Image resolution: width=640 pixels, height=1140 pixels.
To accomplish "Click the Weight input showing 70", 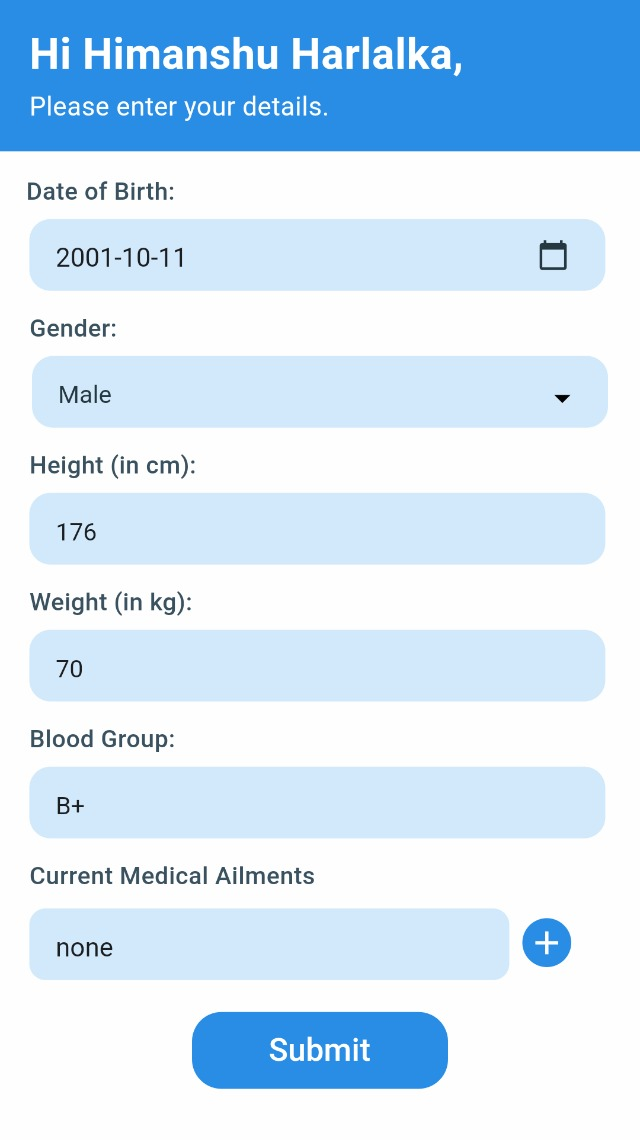I will 317,665.
